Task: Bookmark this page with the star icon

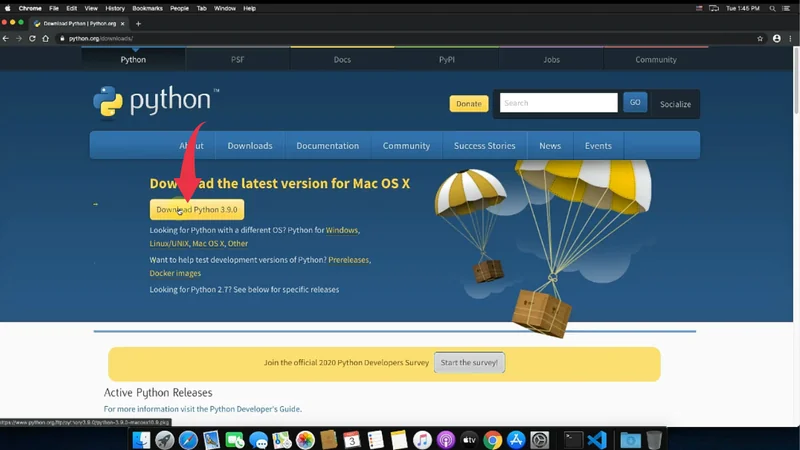Action: coord(759,39)
